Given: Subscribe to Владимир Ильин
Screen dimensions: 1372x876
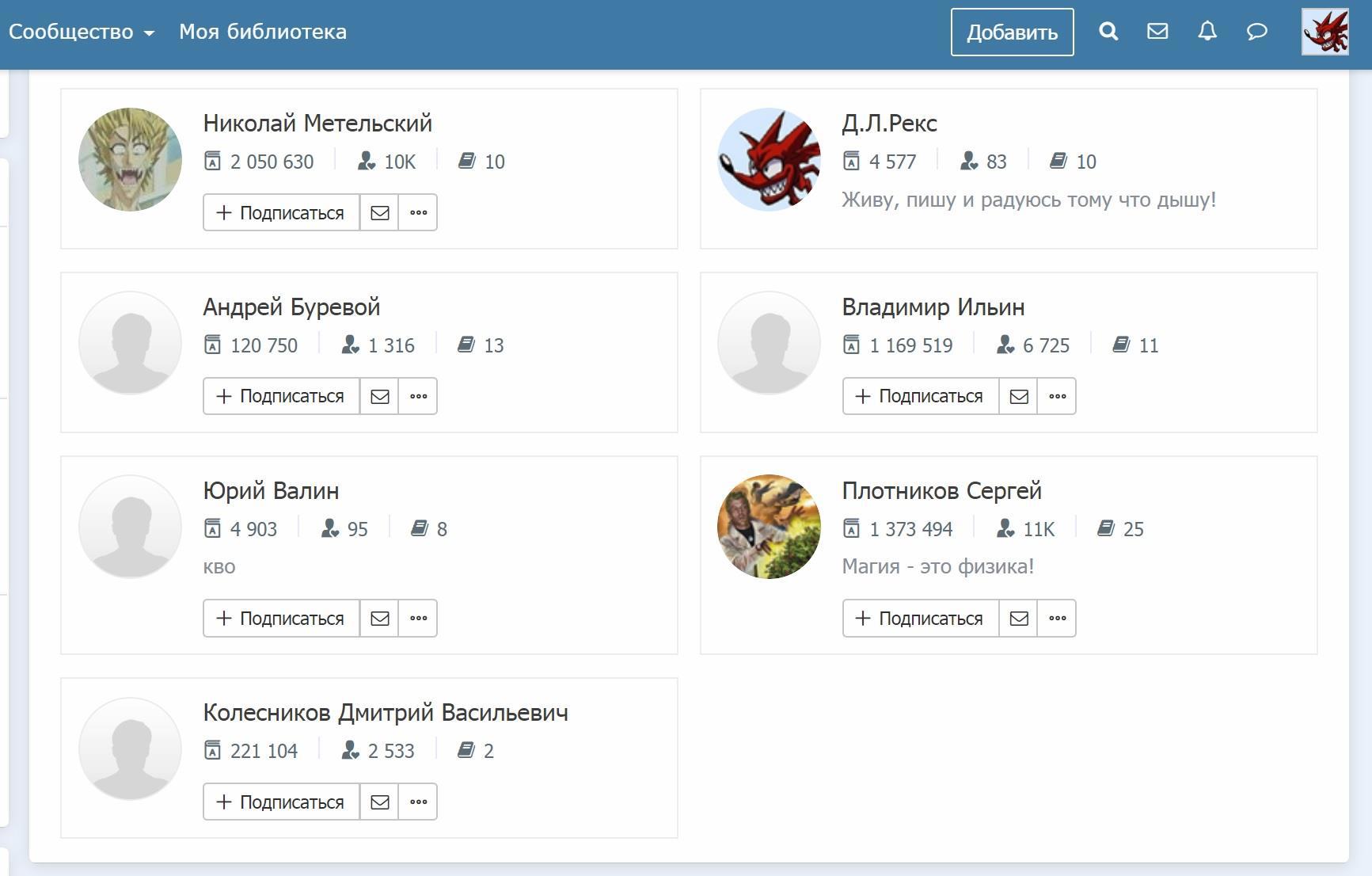Looking at the screenshot, I should pyautogui.click(x=920, y=396).
